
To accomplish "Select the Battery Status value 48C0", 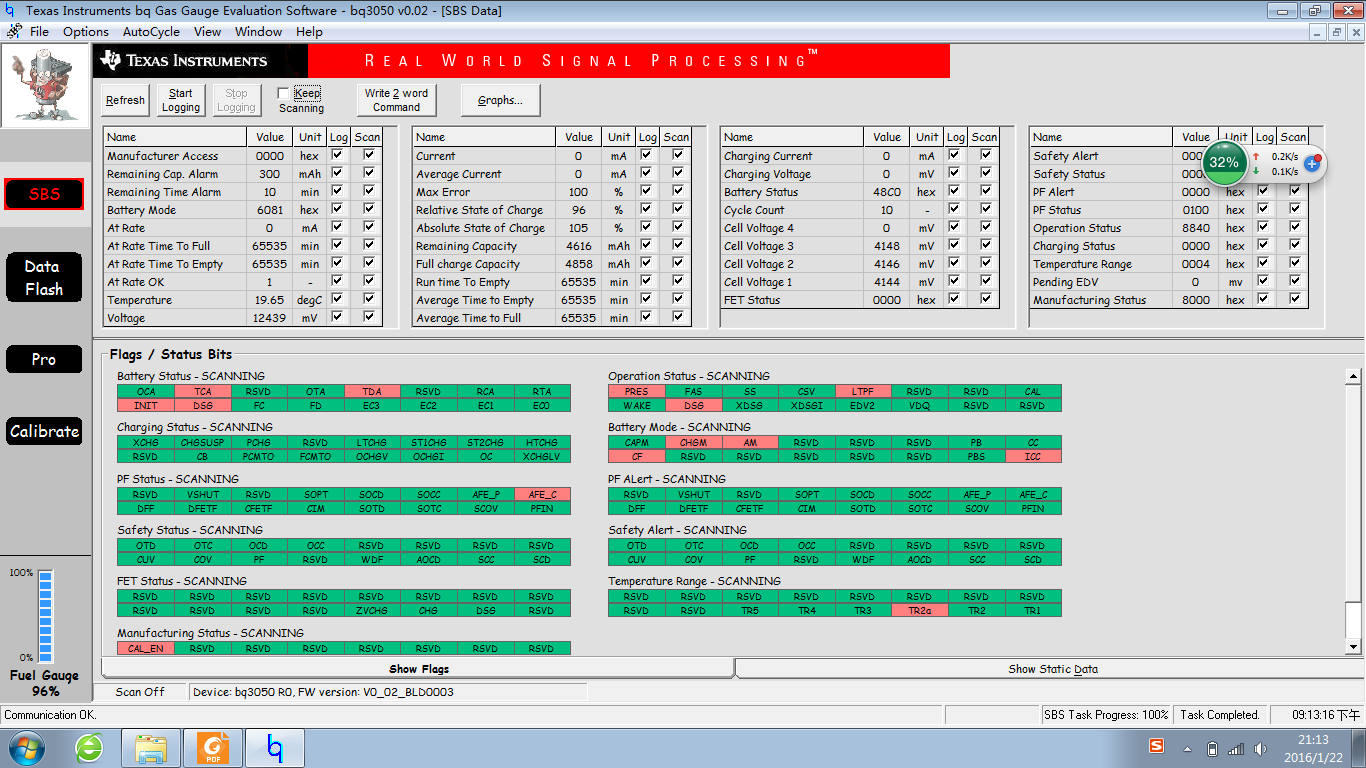I will point(887,192).
